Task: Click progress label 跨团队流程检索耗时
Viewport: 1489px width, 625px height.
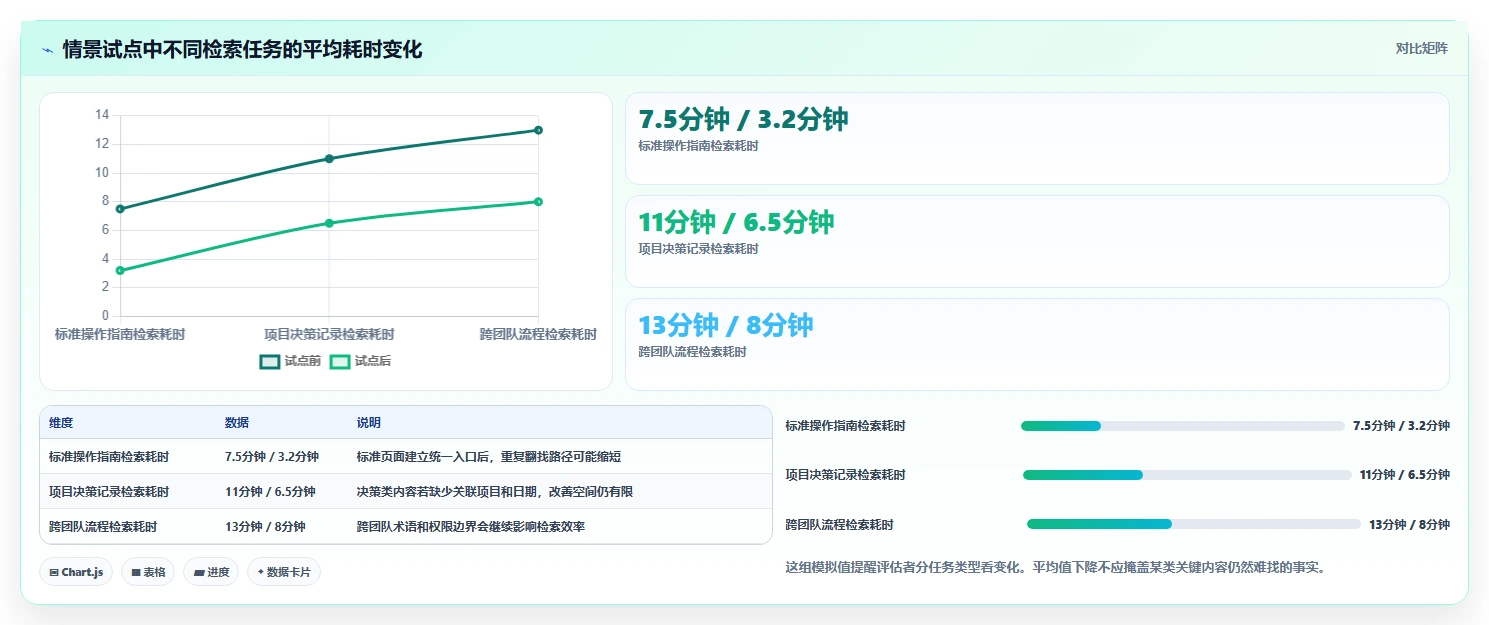Action: point(840,524)
